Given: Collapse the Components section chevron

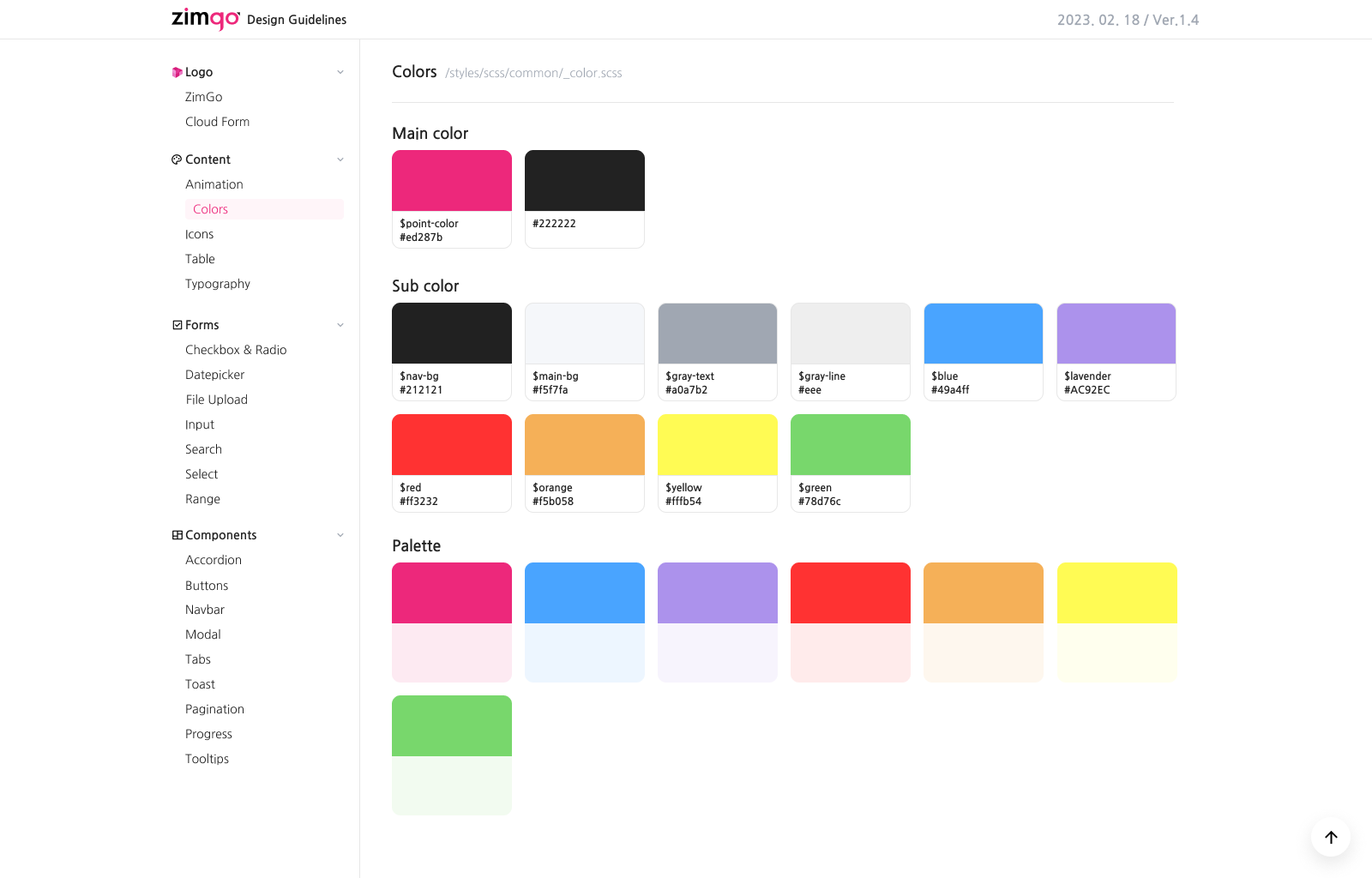Looking at the screenshot, I should click(341, 534).
